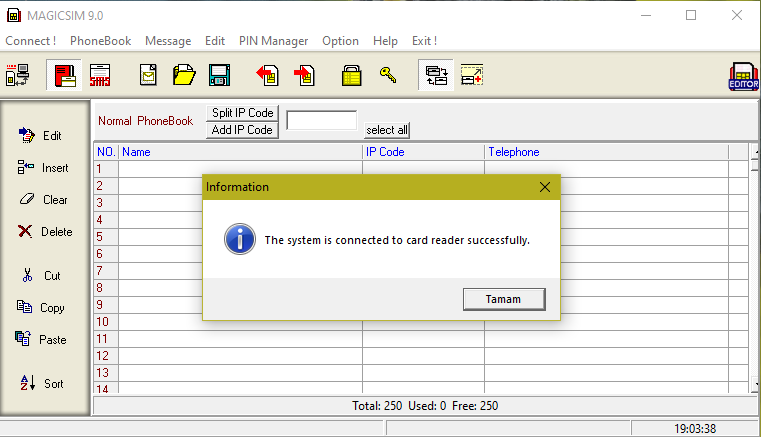Click the Clear sidebar button

pyautogui.click(x=43, y=200)
